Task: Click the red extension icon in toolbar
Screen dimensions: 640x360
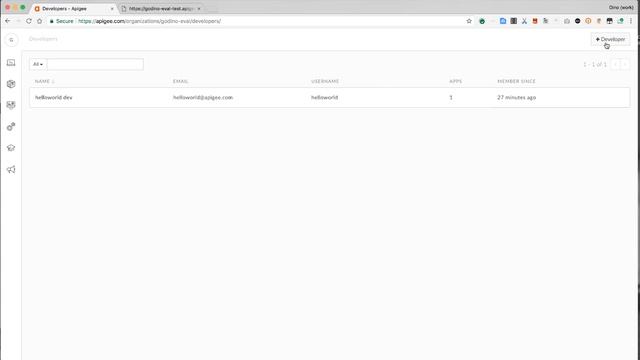Action: tap(535, 21)
